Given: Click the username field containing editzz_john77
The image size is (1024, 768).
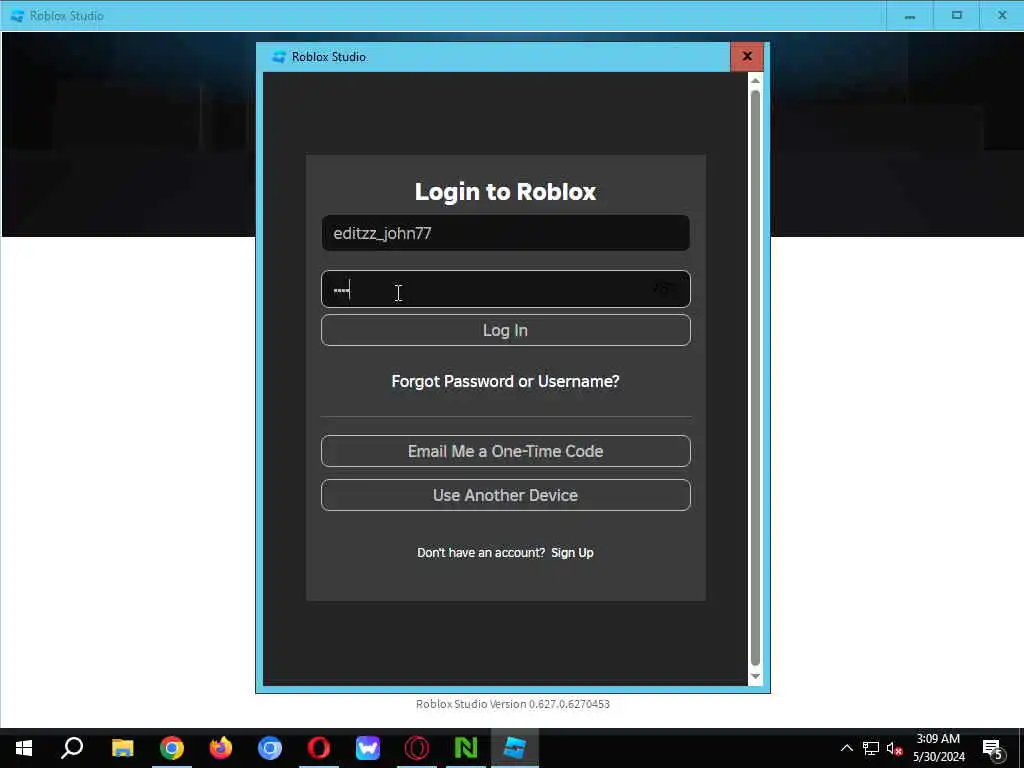Looking at the screenshot, I should pyautogui.click(x=505, y=233).
